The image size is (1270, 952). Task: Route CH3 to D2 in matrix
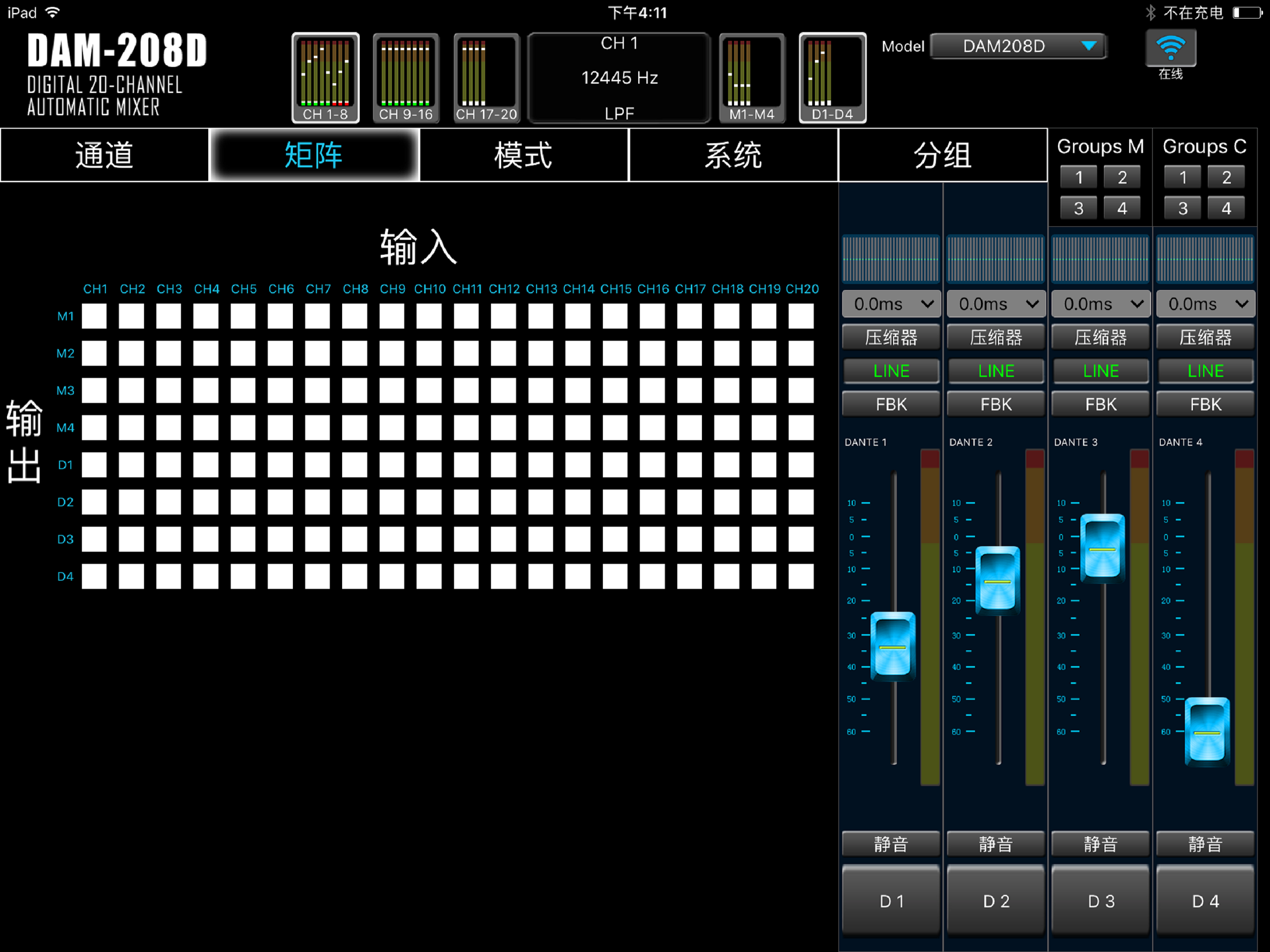(168, 502)
